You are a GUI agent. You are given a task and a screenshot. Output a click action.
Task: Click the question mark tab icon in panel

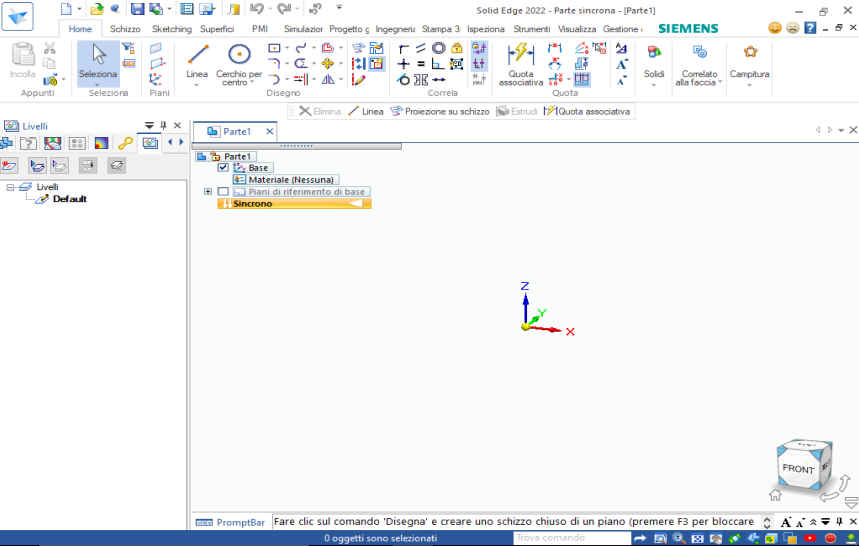(x=28, y=143)
